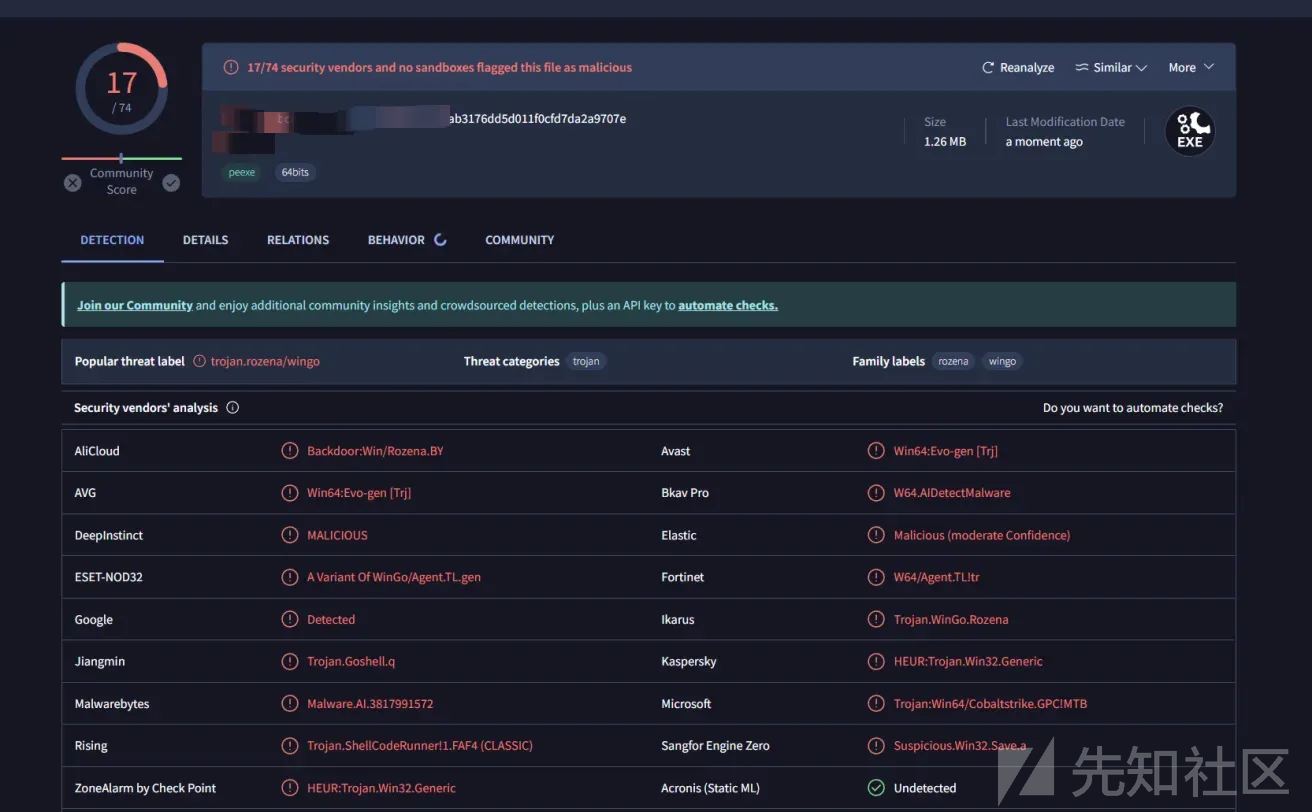This screenshot has width=1312, height=812.
Task: Click the AliCloud detection warning icon
Action: 290,451
